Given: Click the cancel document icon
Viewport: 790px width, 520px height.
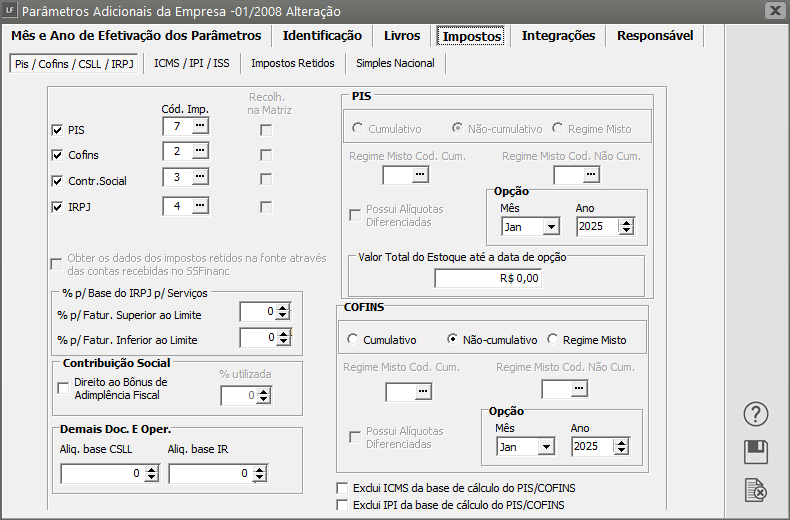Looking at the screenshot, I should (x=756, y=490).
